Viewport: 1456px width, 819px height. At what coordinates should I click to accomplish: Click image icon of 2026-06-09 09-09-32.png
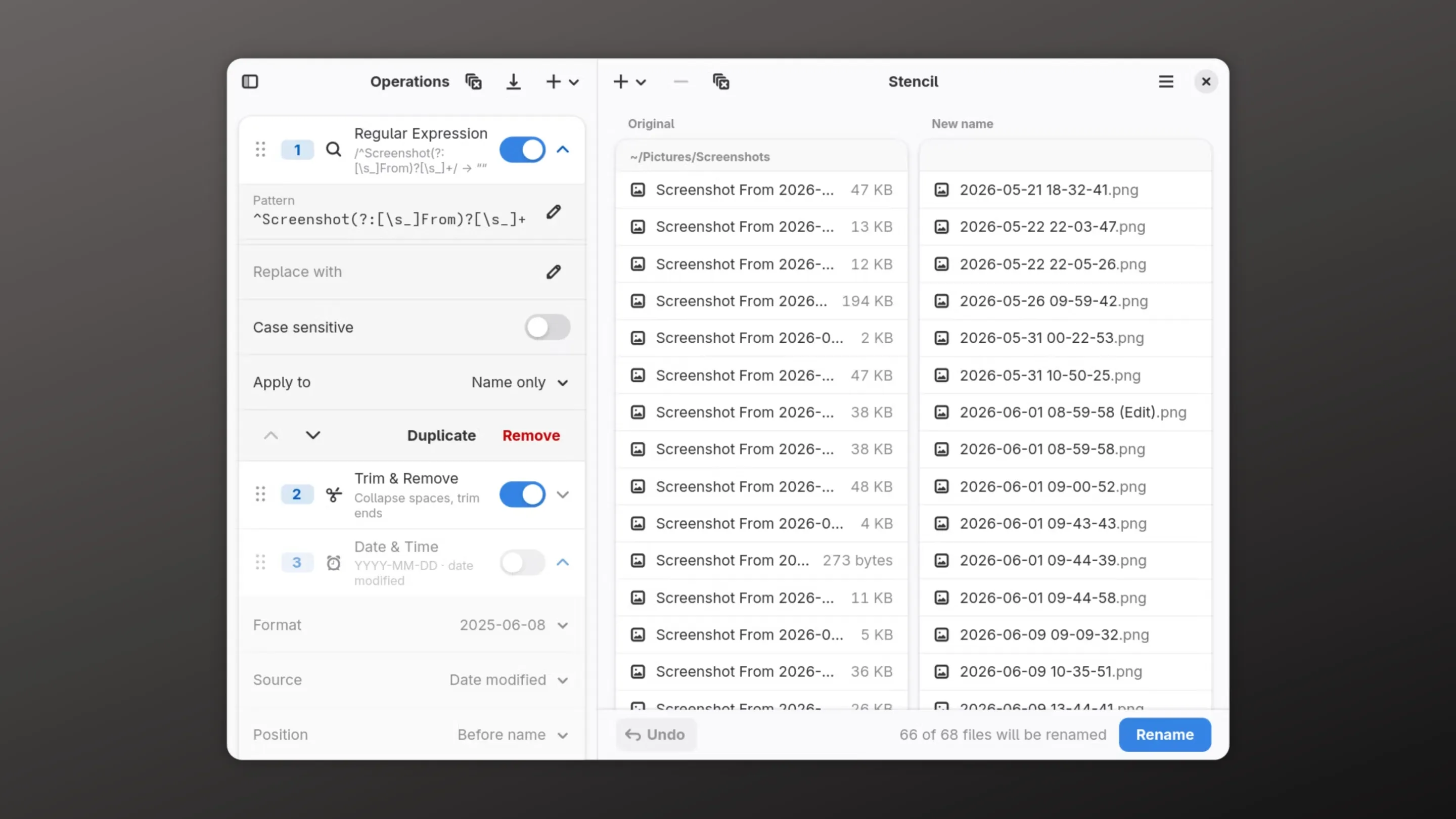(x=941, y=635)
